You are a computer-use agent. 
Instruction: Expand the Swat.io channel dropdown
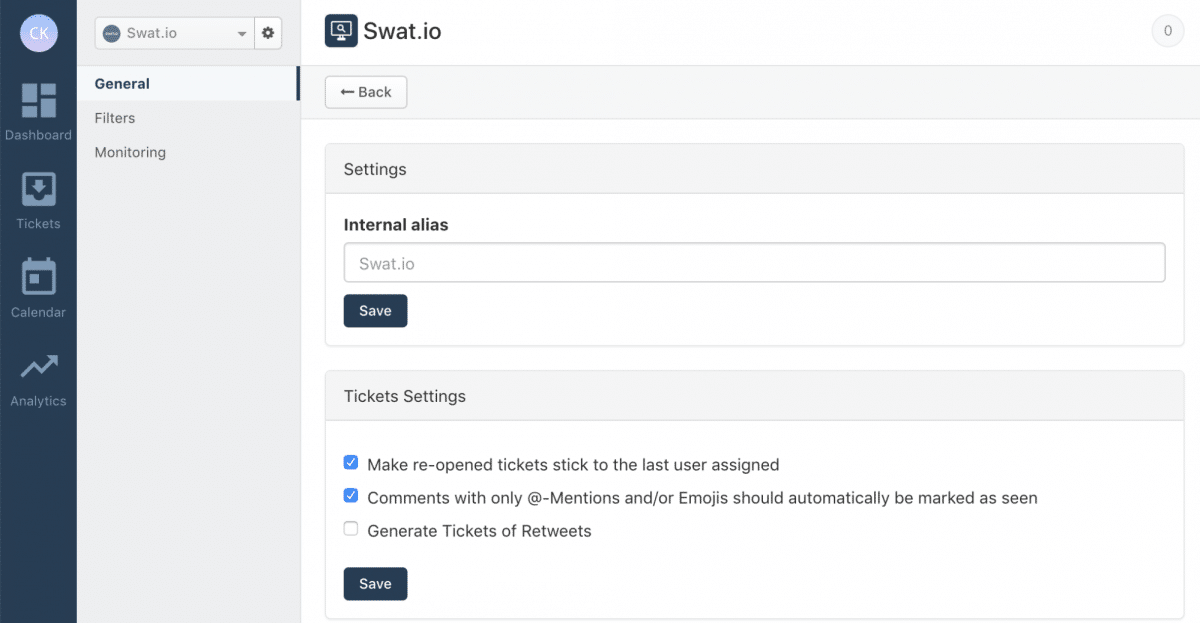175,33
